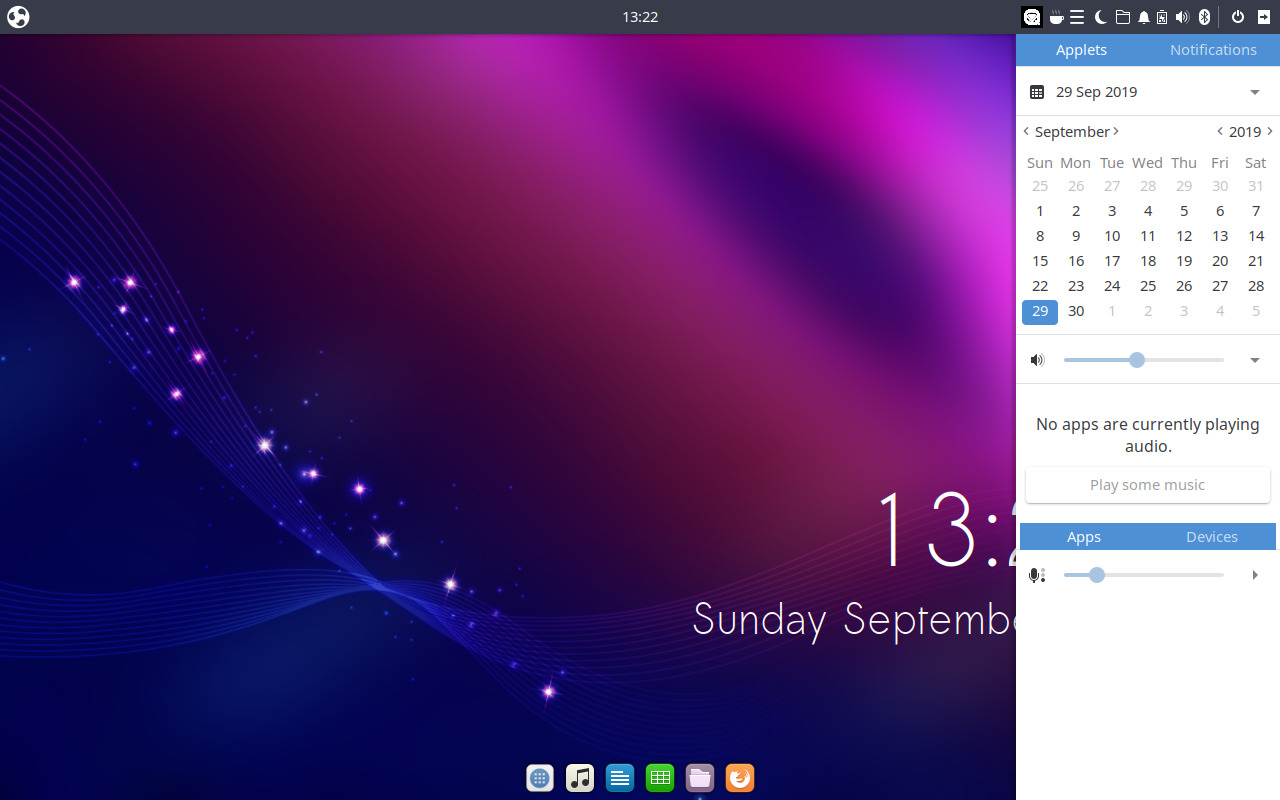The width and height of the screenshot is (1280, 800).
Task: Adjust the volume slider
Action: pos(1136,359)
